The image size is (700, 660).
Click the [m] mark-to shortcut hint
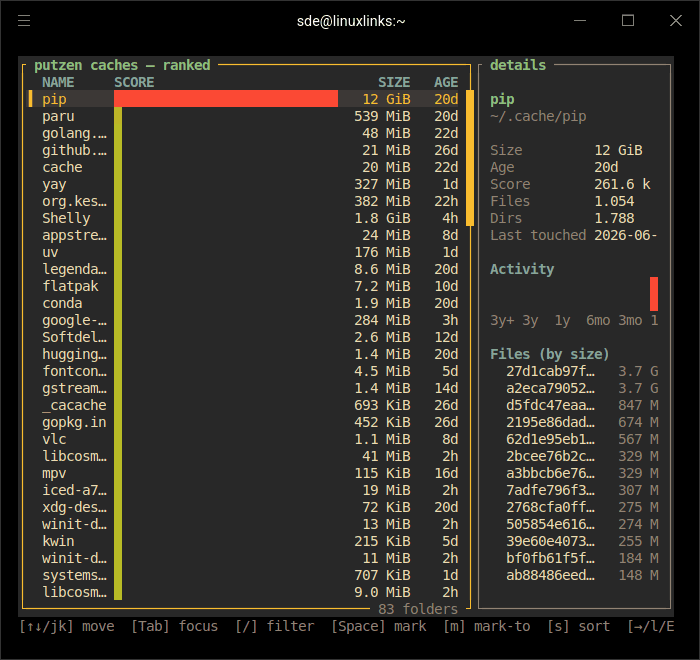(487, 626)
